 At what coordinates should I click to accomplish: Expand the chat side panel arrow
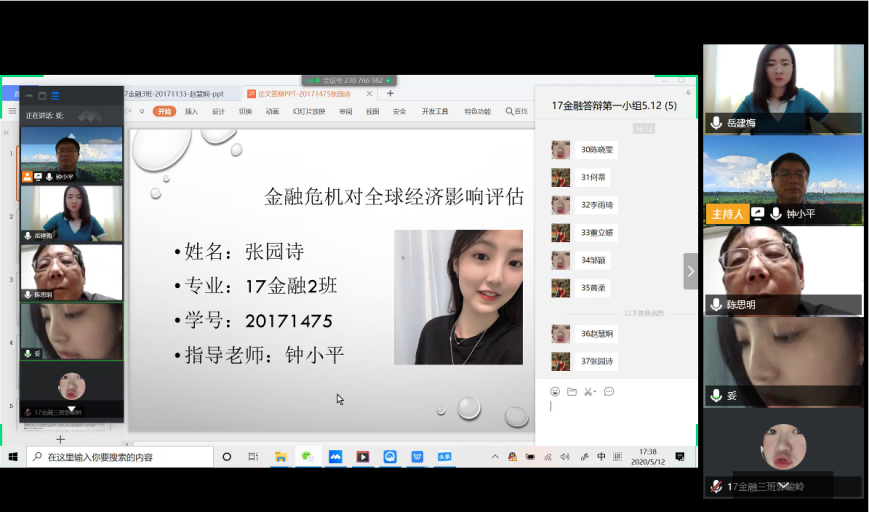tap(690, 271)
